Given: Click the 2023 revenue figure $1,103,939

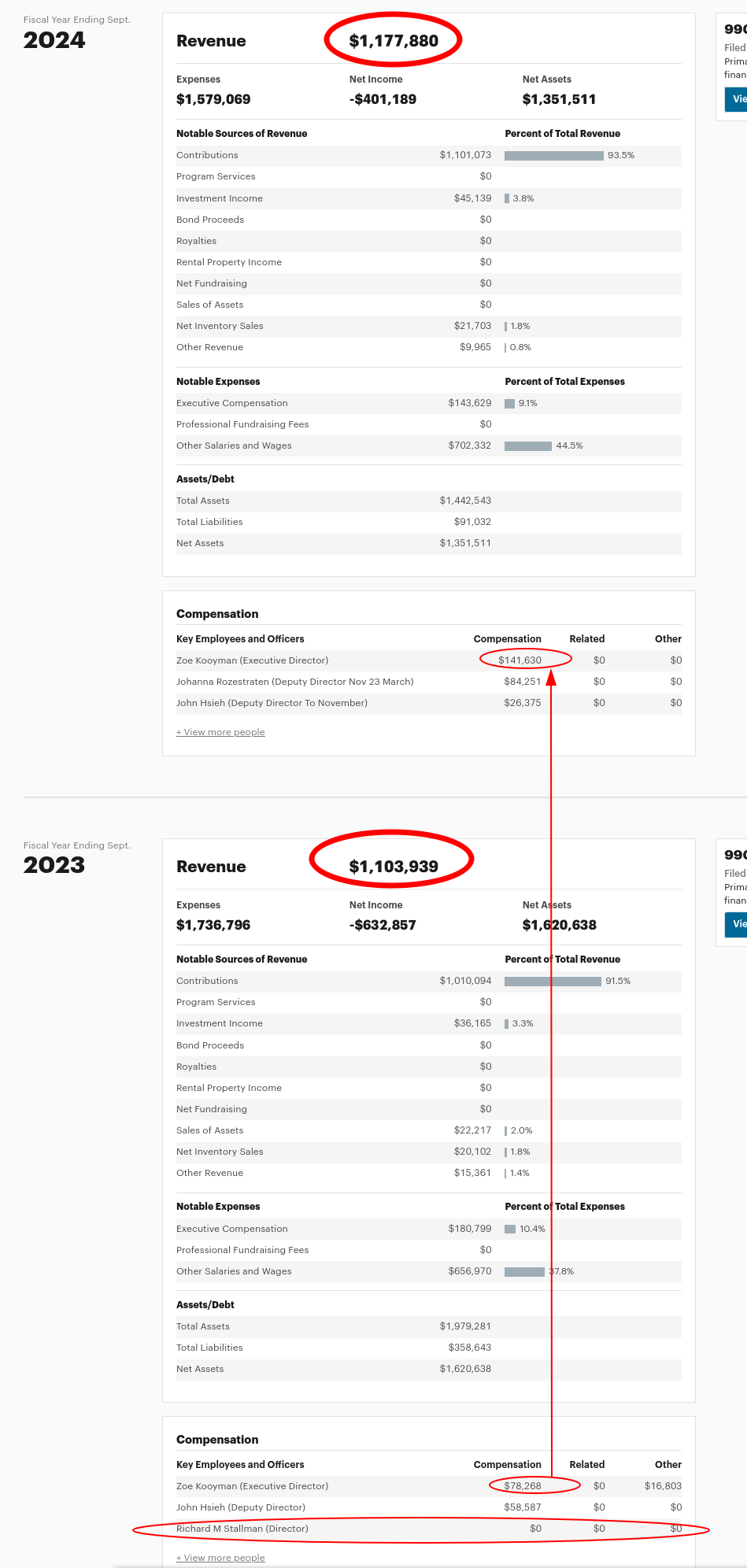Looking at the screenshot, I should pyautogui.click(x=394, y=867).
